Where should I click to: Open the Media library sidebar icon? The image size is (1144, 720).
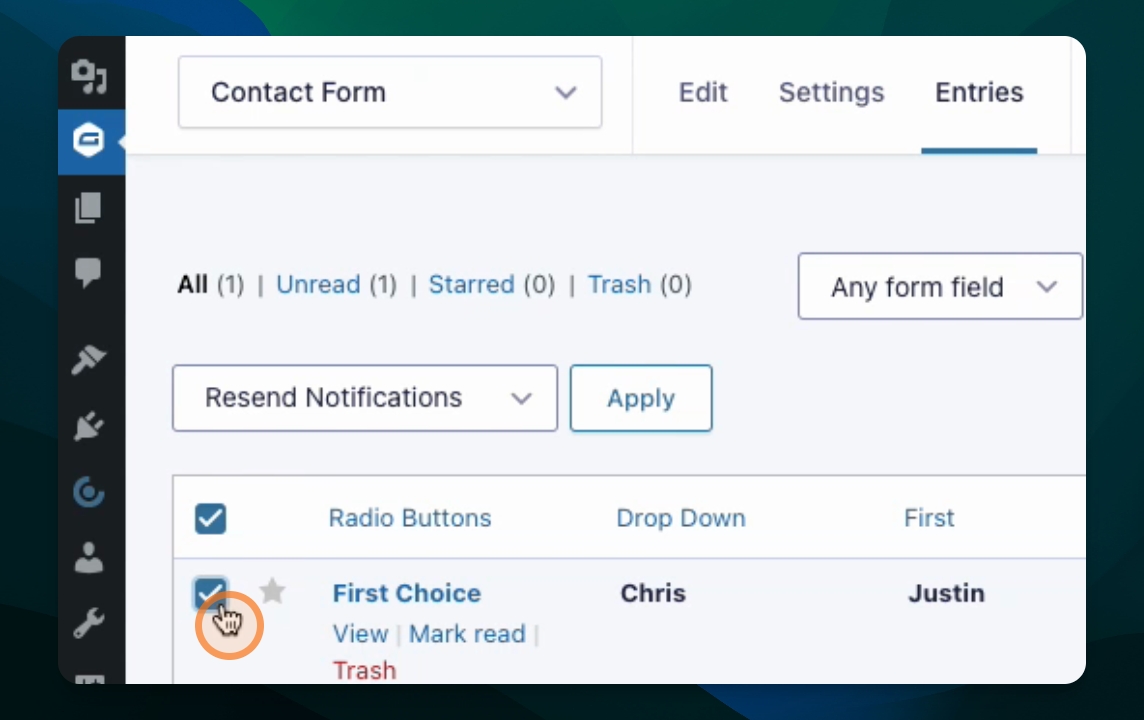89,76
